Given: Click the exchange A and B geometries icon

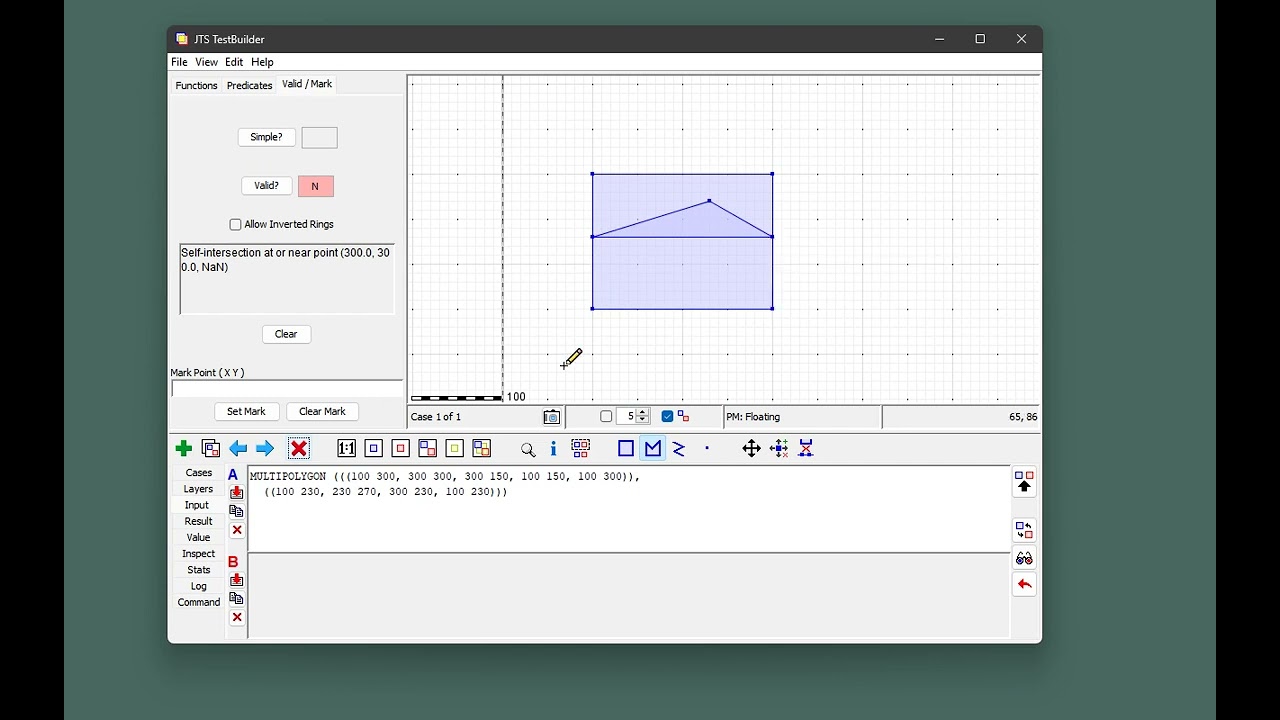Looking at the screenshot, I should tap(1024, 530).
